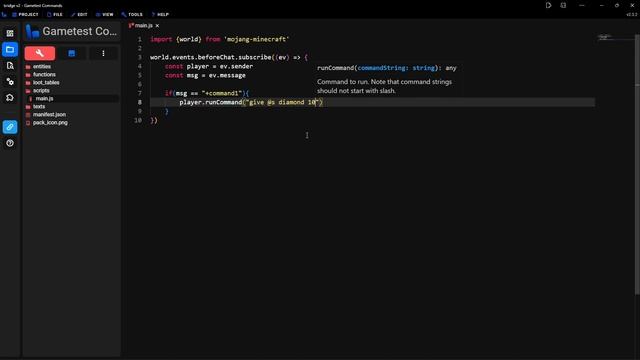Image resolution: width=640 pixels, height=360 pixels.
Task: Open the three-dot more options menu
Action: (103, 53)
